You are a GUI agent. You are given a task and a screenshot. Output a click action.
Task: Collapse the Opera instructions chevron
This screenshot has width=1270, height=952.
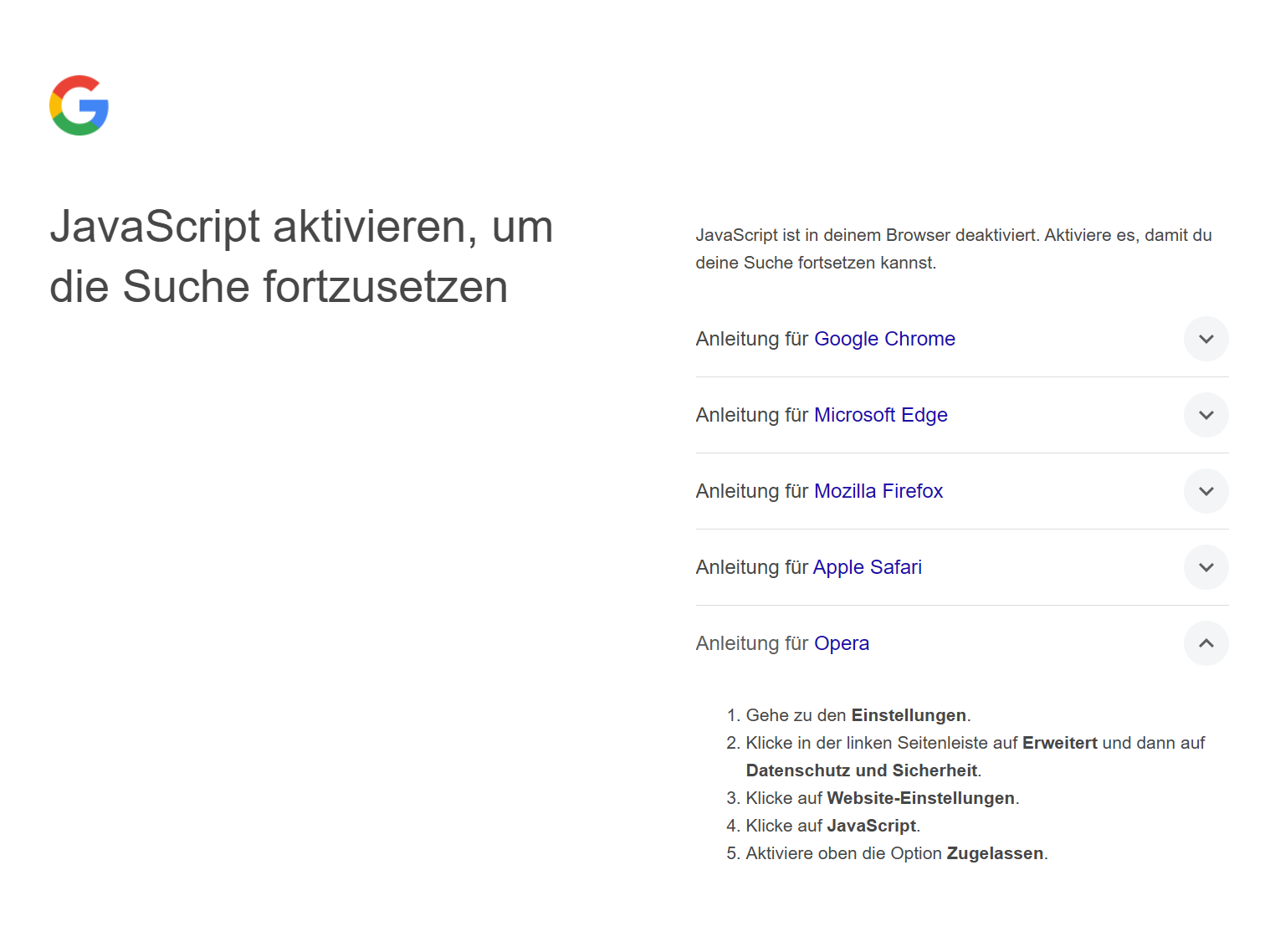tap(1206, 643)
